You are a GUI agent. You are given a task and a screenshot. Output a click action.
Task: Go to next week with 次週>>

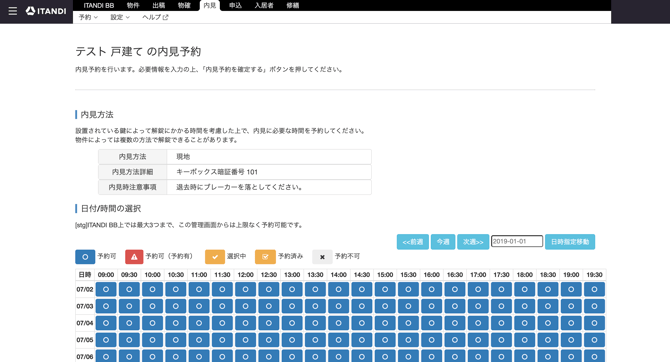pos(473,242)
